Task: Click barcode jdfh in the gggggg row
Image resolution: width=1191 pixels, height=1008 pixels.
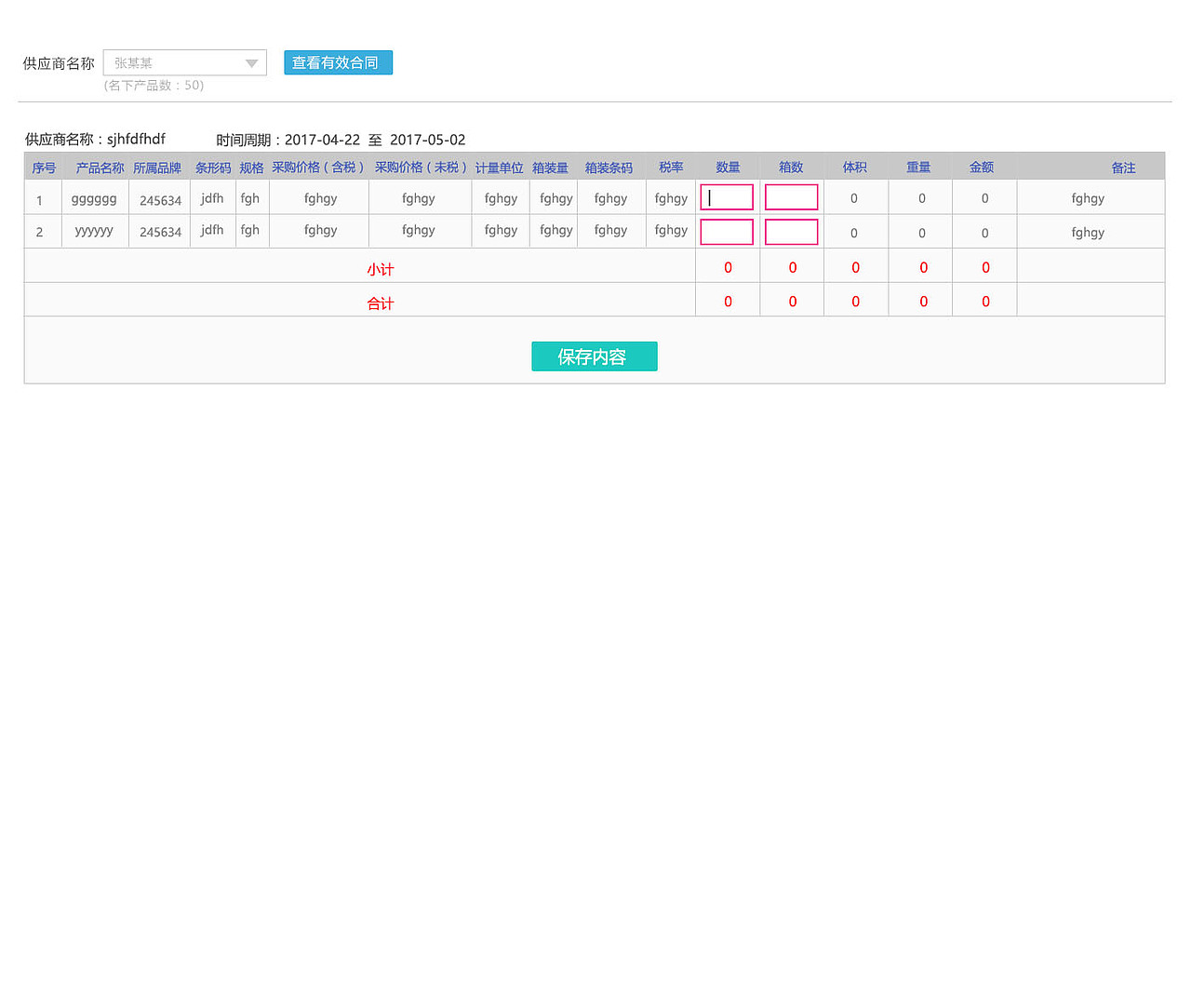Action: [x=212, y=198]
